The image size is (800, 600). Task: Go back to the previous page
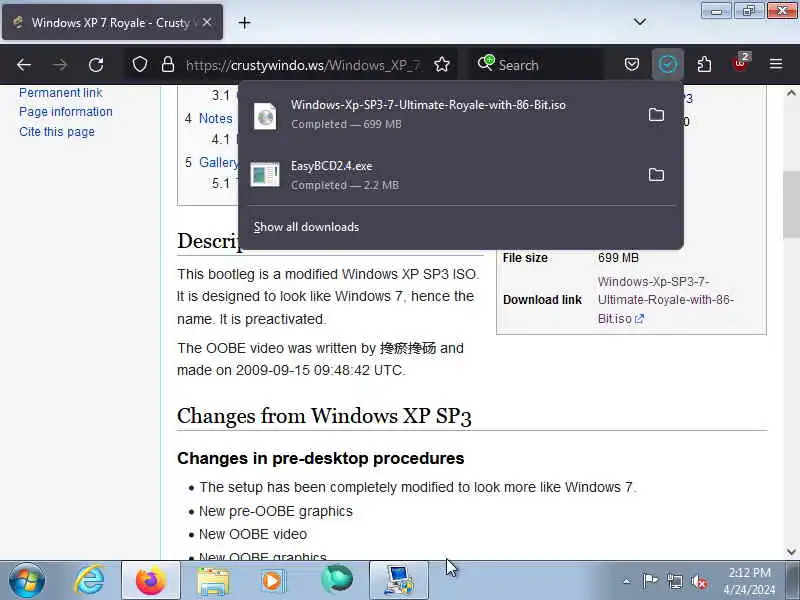24,65
